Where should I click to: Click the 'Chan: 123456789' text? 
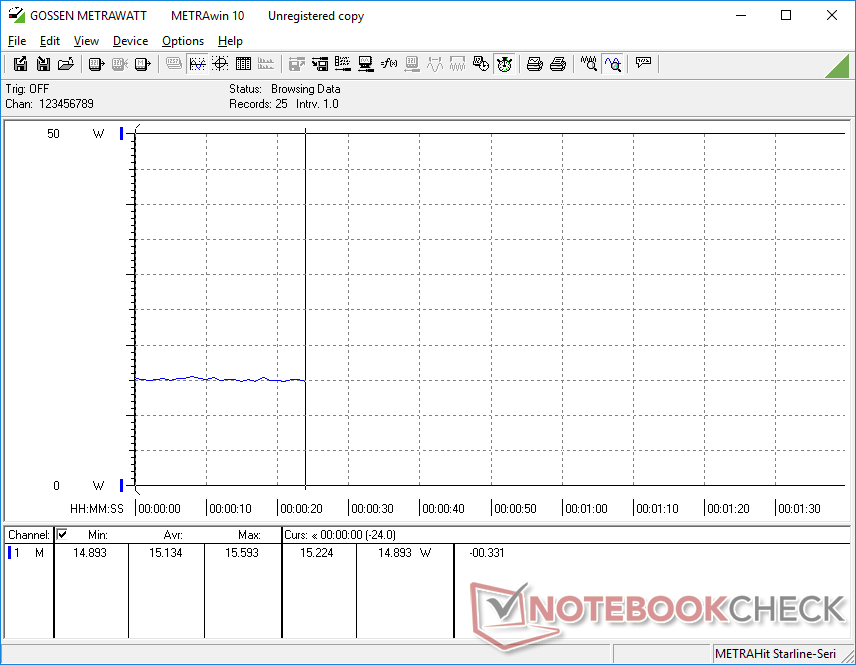tap(49, 104)
